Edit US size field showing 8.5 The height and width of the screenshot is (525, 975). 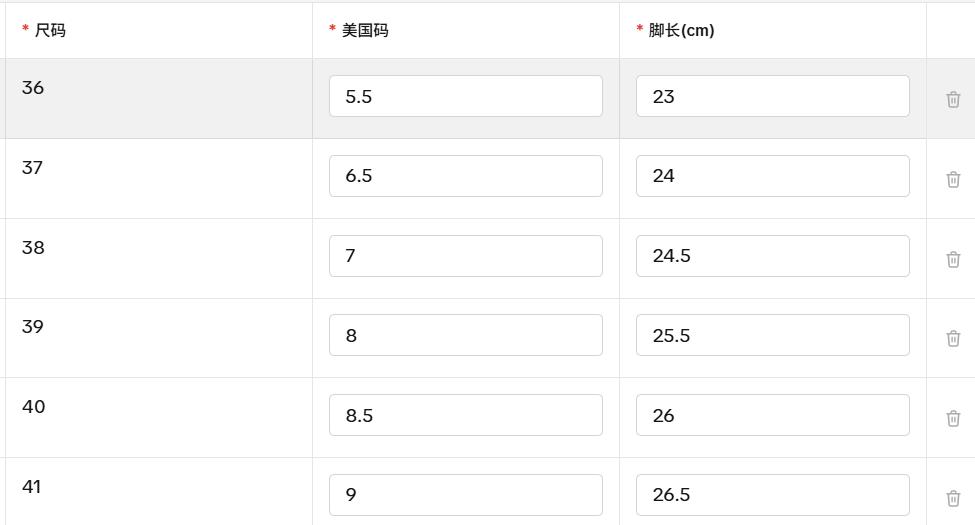point(465,415)
